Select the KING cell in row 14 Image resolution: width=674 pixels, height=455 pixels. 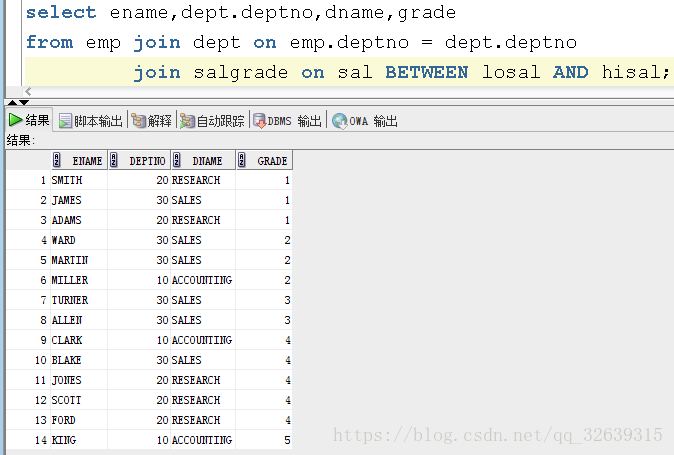pyautogui.click(x=79, y=440)
